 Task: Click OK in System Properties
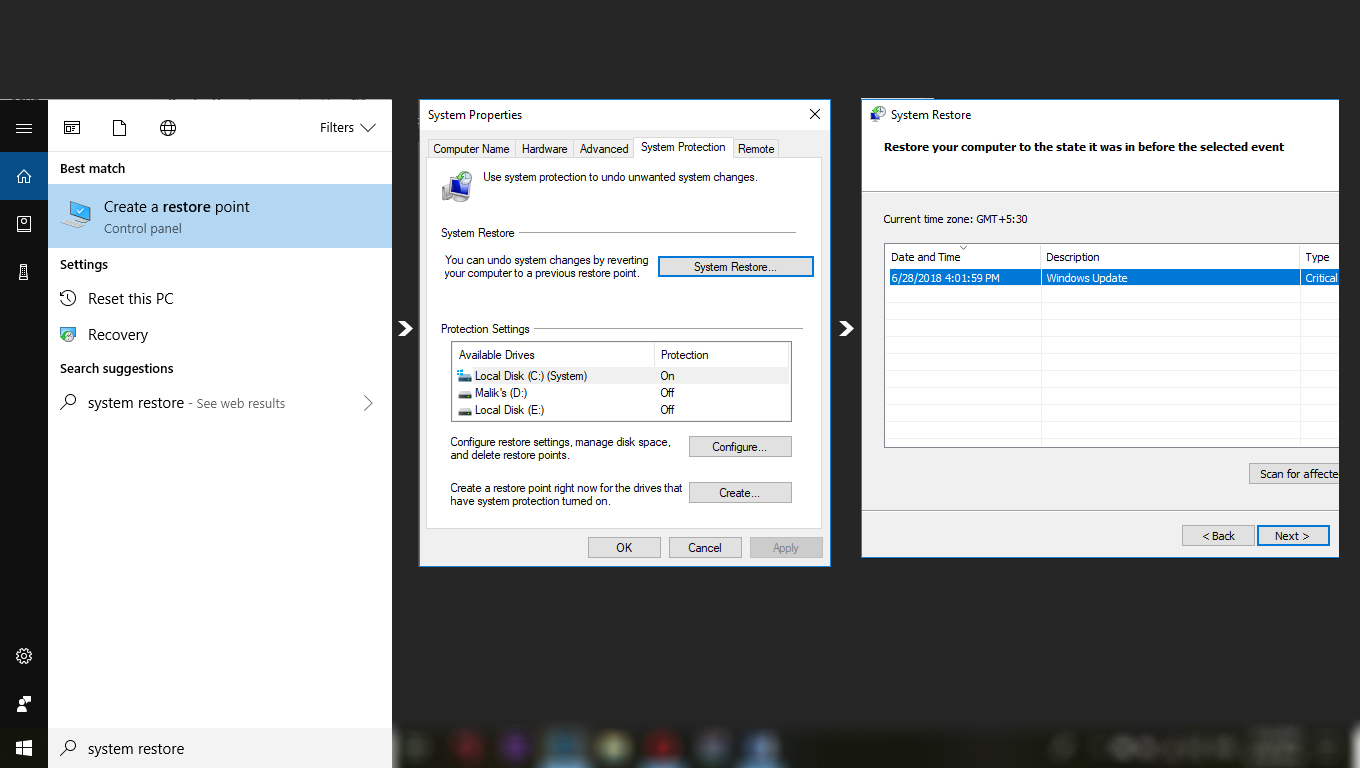pyautogui.click(x=624, y=548)
